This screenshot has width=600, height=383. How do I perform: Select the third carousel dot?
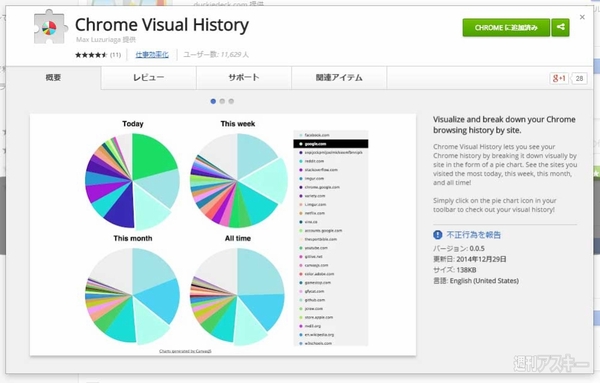[x=231, y=101]
